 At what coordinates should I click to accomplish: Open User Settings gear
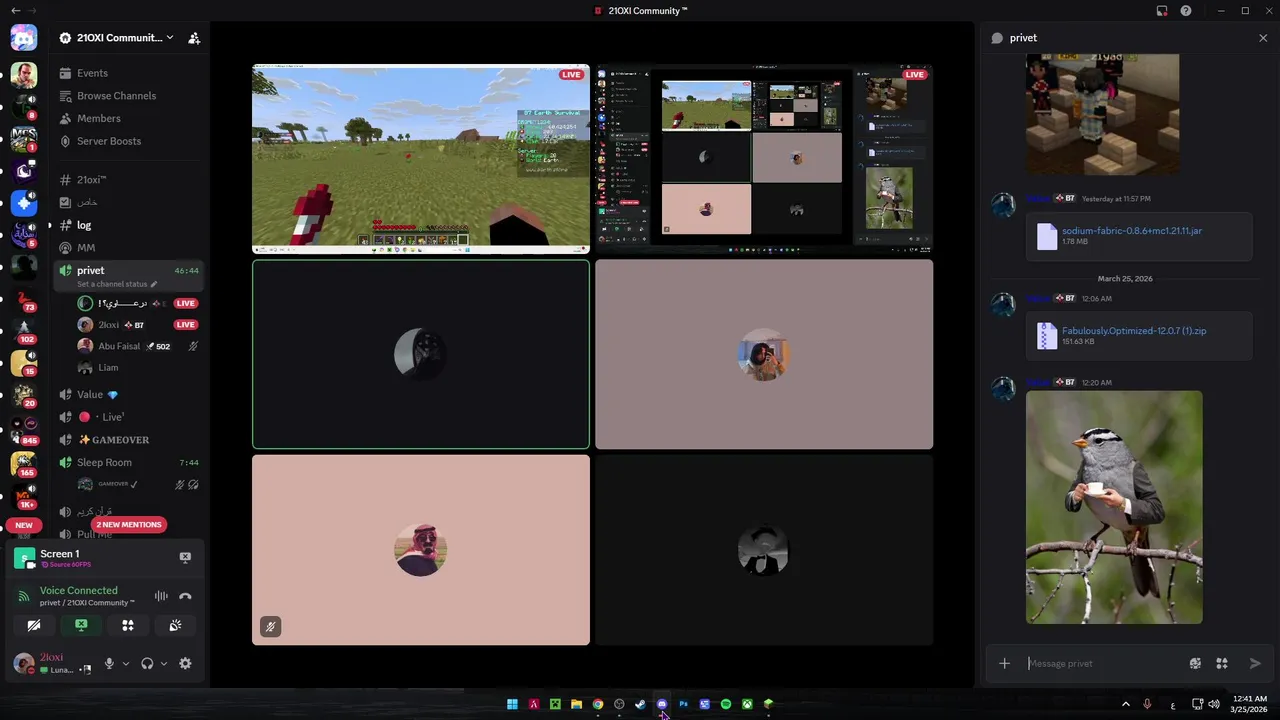coord(185,664)
